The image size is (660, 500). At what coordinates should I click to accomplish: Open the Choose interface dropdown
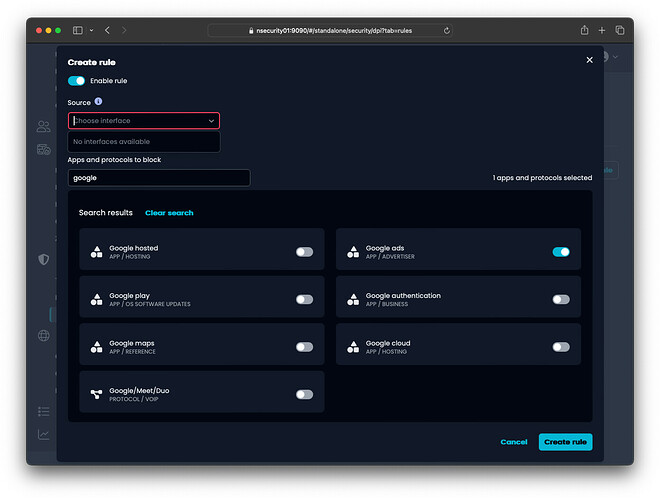[144, 121]
